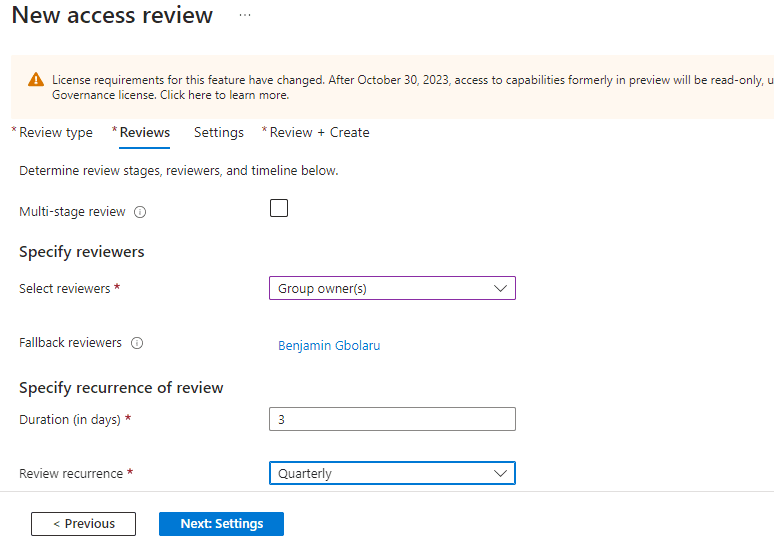This screenshot has height=548, width=774.
Task: Focus the Duration (in days) input field
Action: [x=392, y=419]
